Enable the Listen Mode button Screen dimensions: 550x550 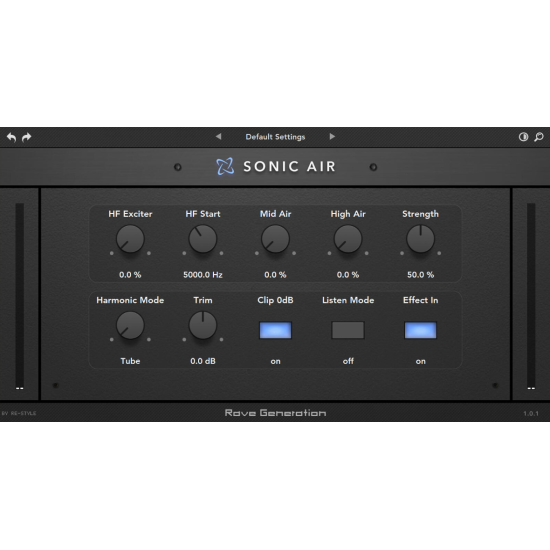point(348,330)
